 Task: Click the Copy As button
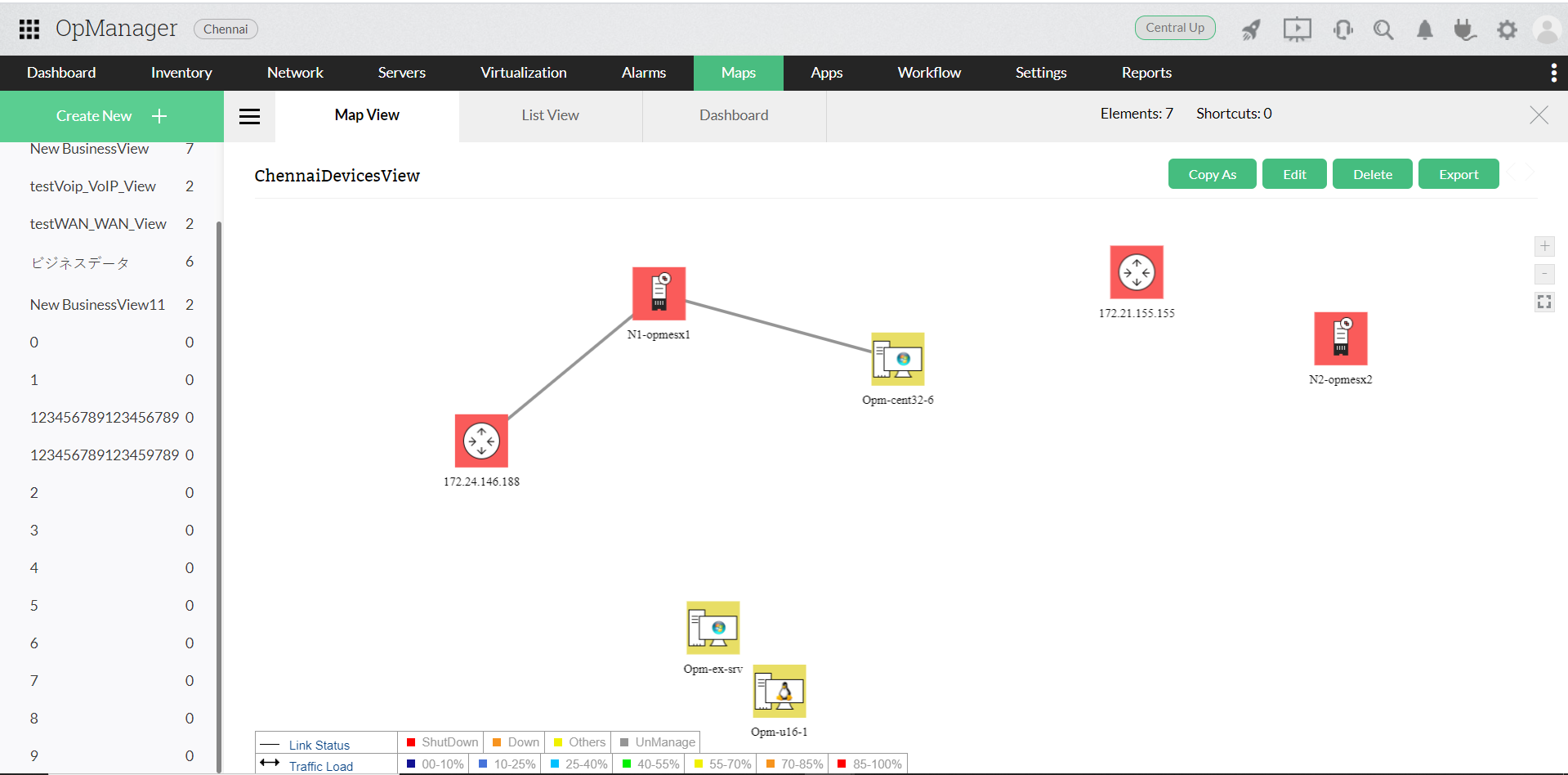click(x=1213, y=174)
